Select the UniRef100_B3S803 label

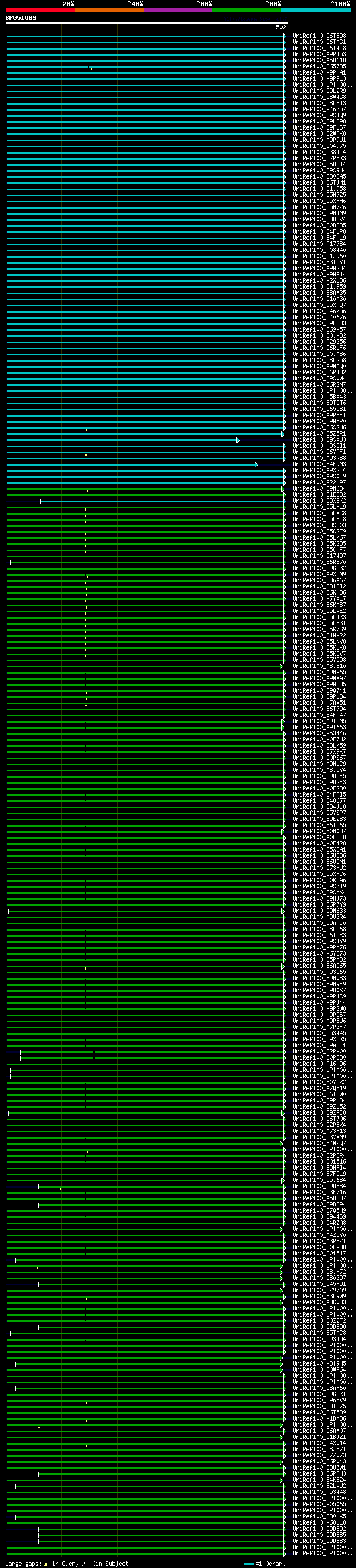tap(319, 525)
